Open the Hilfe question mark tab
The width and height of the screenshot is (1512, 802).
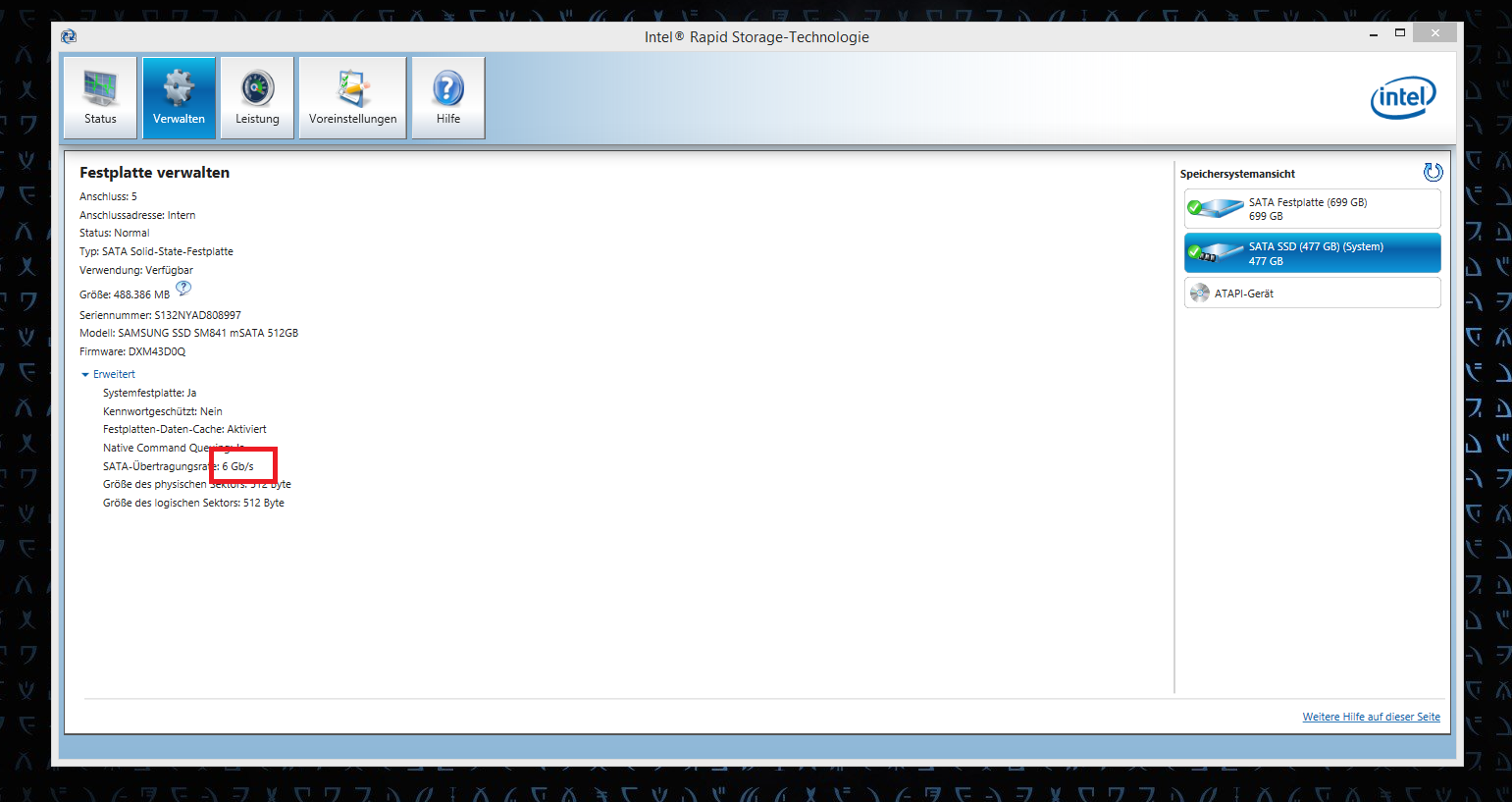tap(448, 97)
